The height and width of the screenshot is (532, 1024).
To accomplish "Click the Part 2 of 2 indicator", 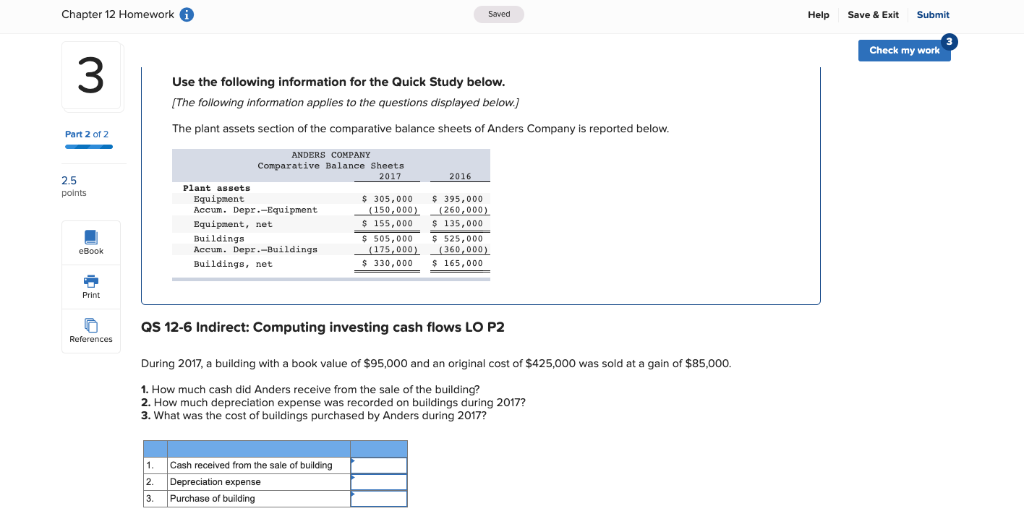I will [x=87, y=134].
